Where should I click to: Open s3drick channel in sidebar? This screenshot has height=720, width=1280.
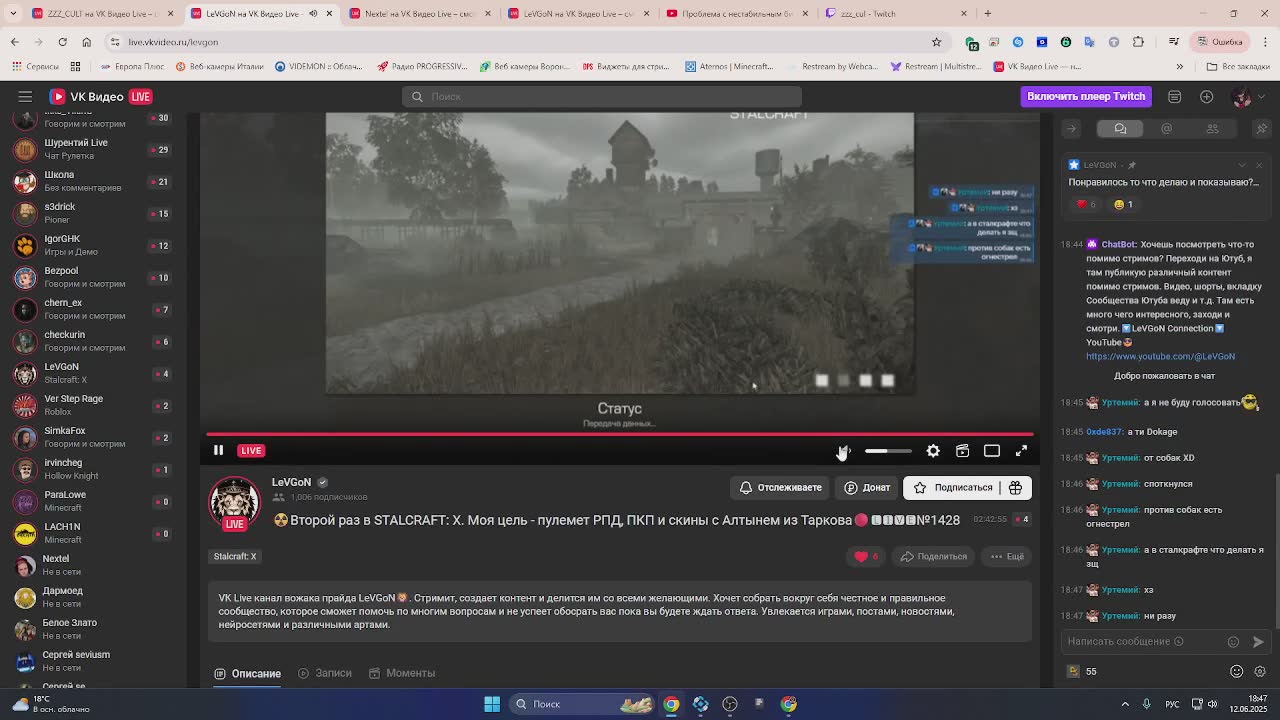(x=93, y=213)
